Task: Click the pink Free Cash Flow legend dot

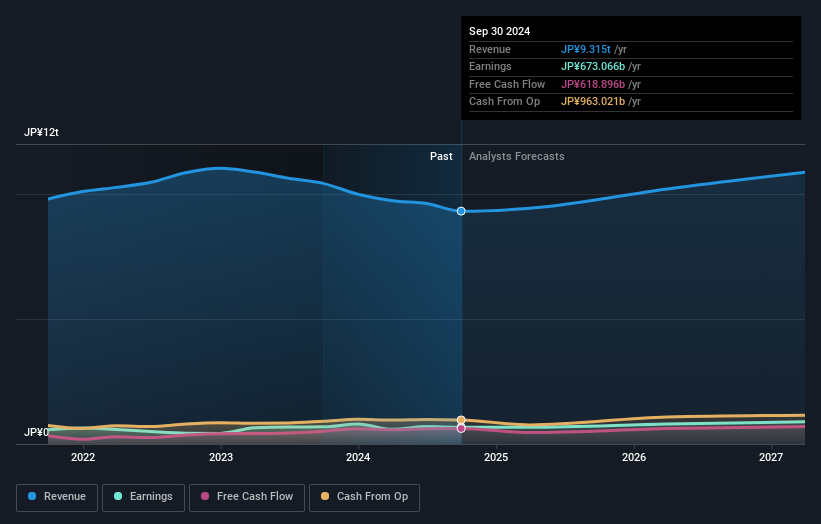Action: 205,496
